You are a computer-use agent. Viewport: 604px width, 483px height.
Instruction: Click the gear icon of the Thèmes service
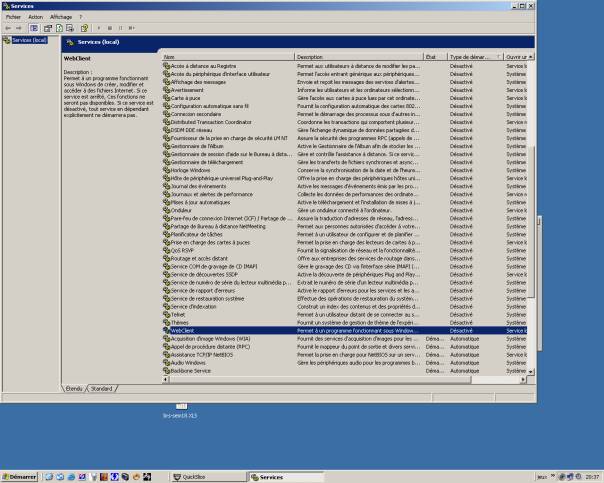166,323
